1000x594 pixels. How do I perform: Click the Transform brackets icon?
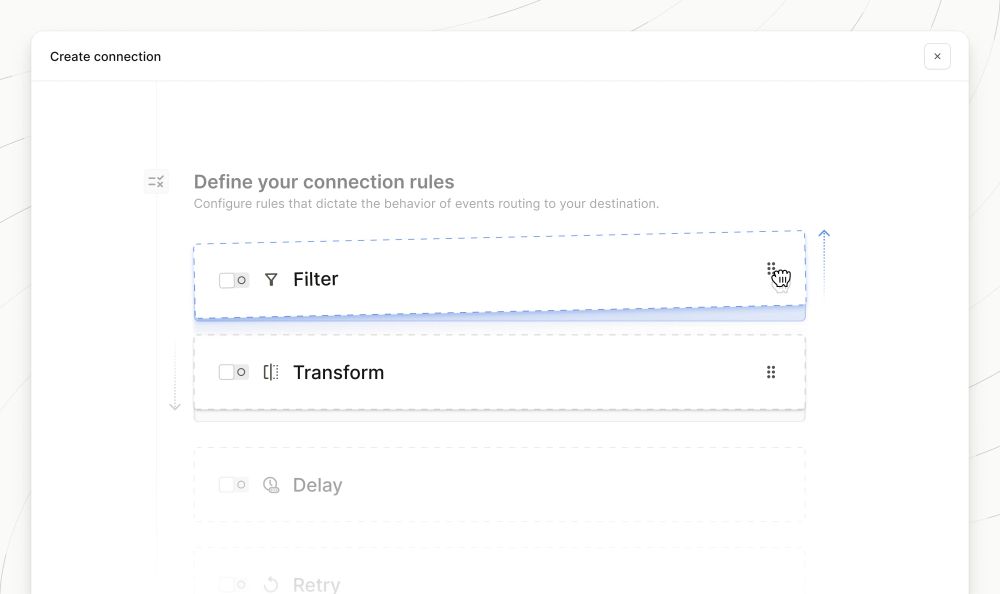pyautogui.click(x=271, y=372)
